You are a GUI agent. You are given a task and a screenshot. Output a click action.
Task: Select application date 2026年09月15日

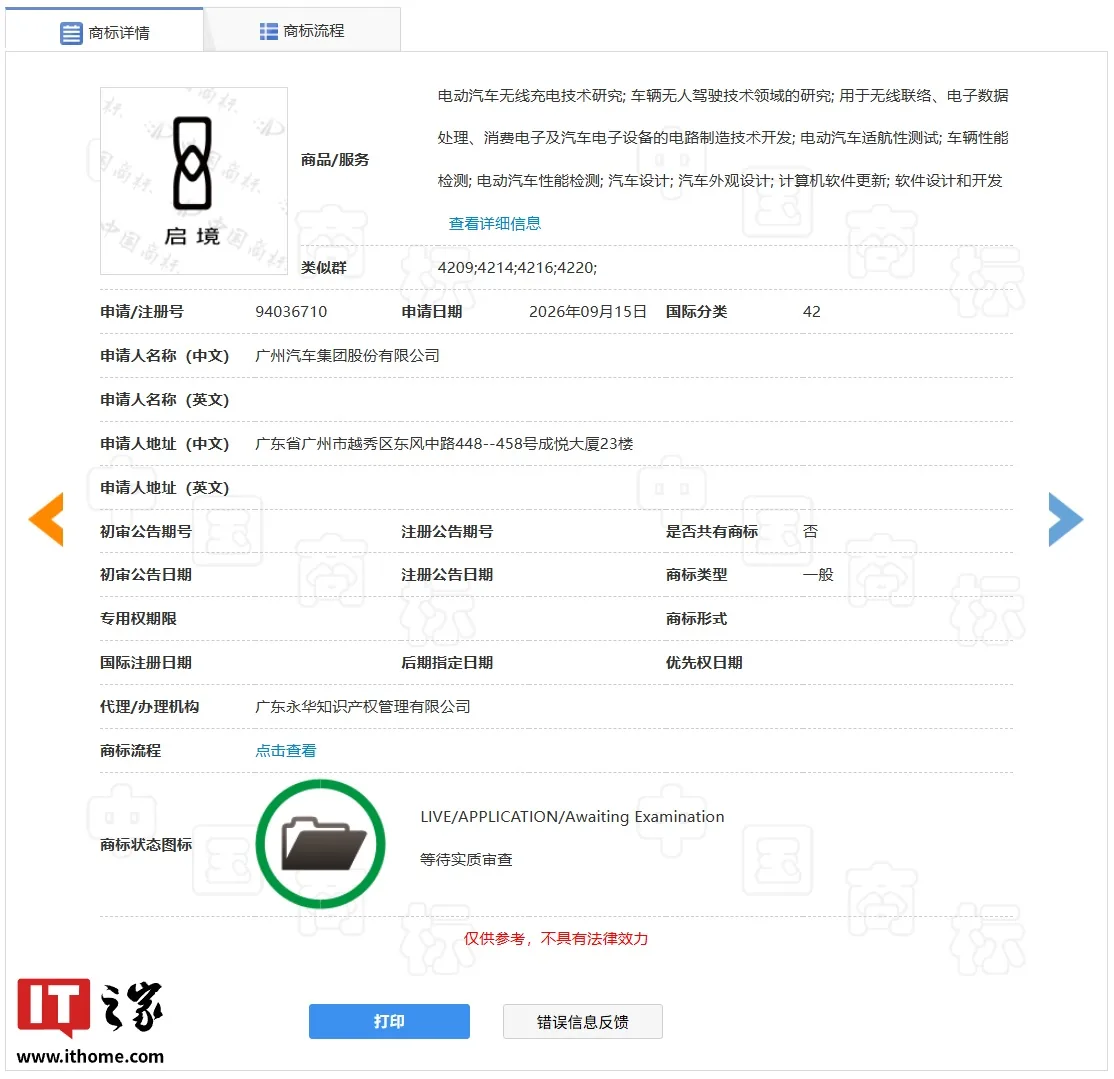pos(588,312)
